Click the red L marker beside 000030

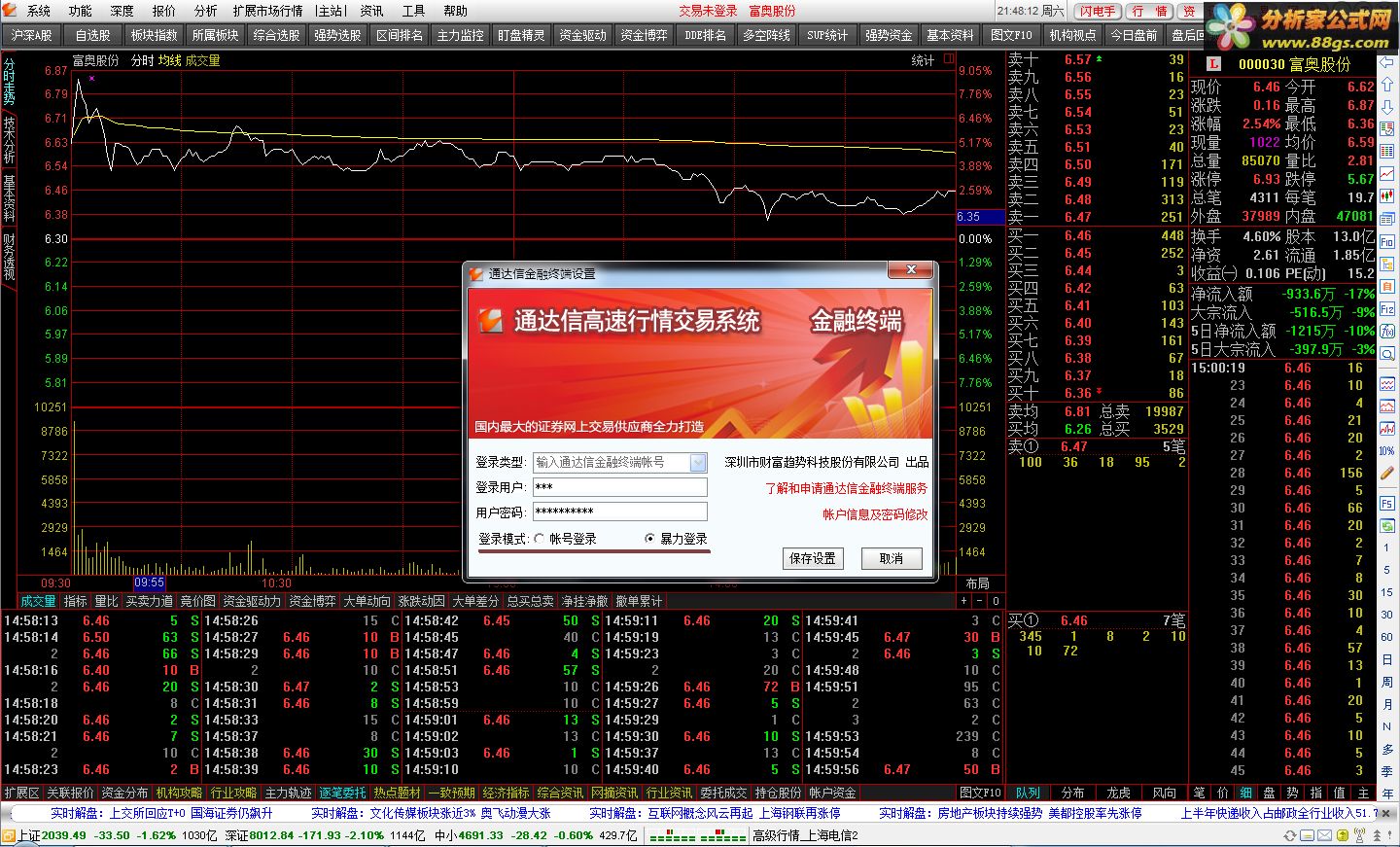click(x=1213, y=63)
